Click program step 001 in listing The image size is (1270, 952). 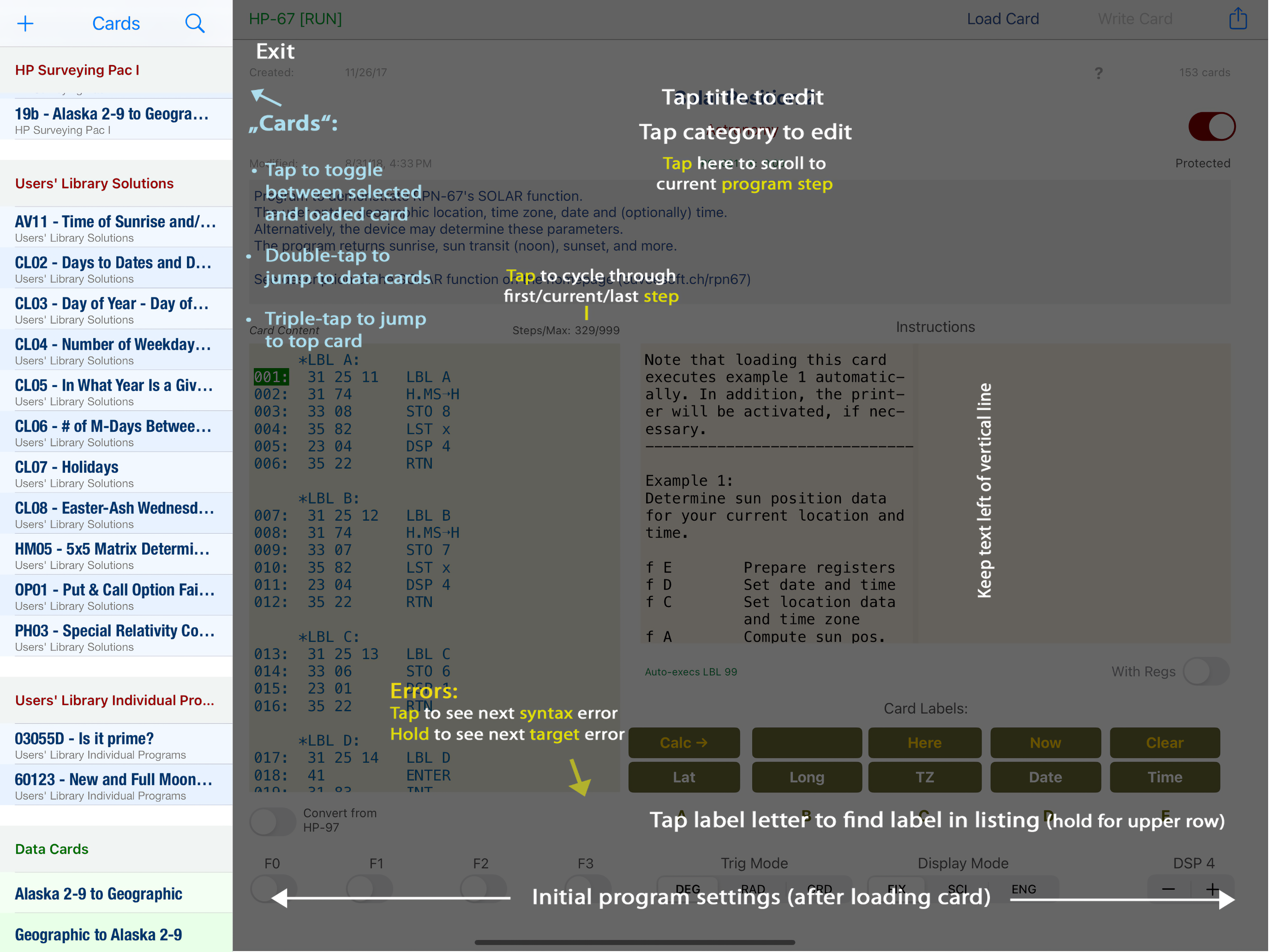(x=271, y=377)
